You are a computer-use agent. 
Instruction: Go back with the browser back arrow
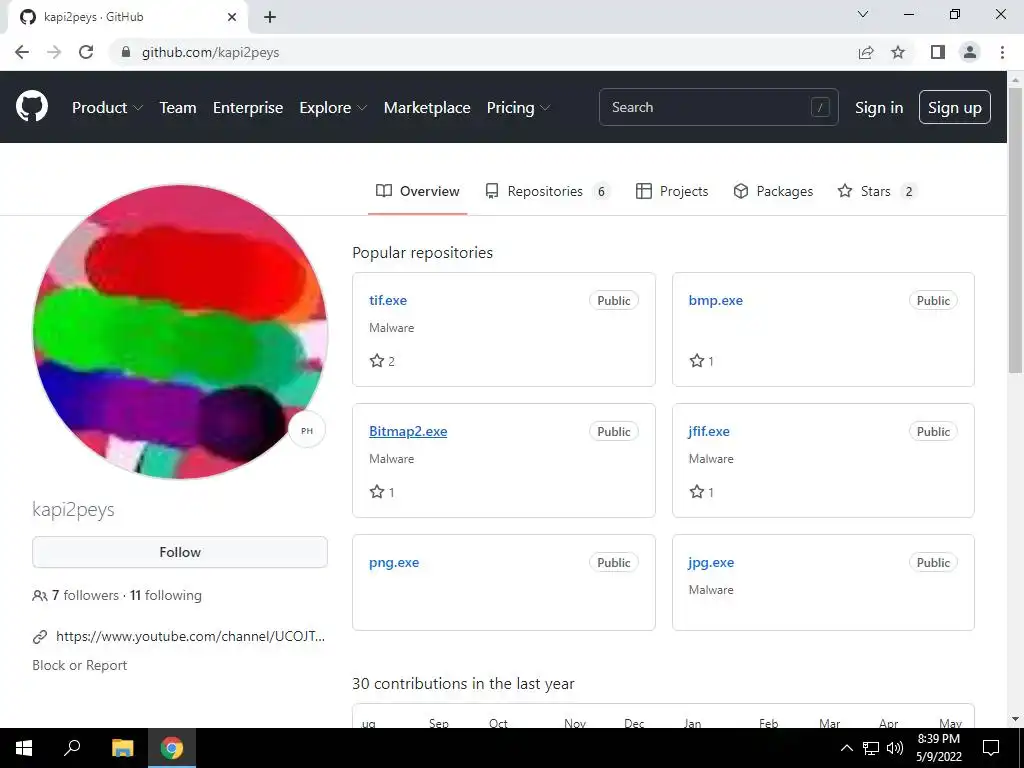coord(22,52)
